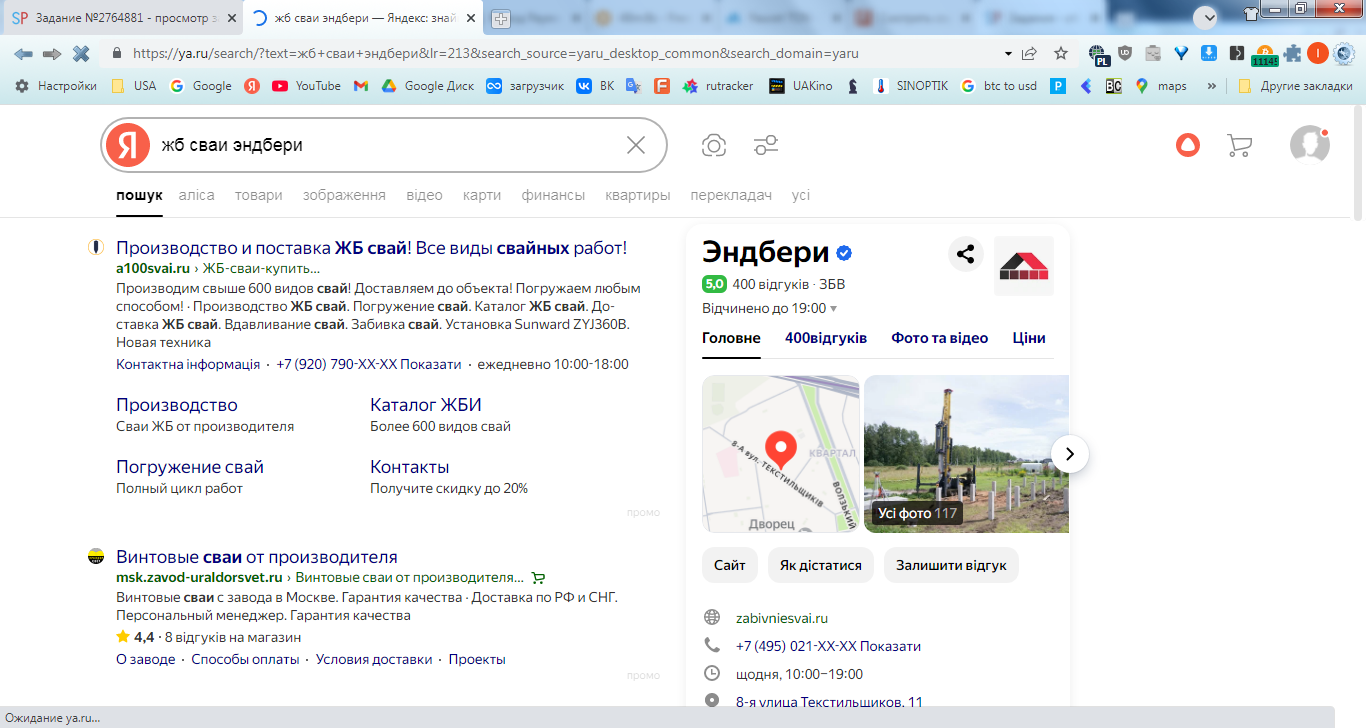
Task: Stop loading the page
Action: click(x=82, y=54)
